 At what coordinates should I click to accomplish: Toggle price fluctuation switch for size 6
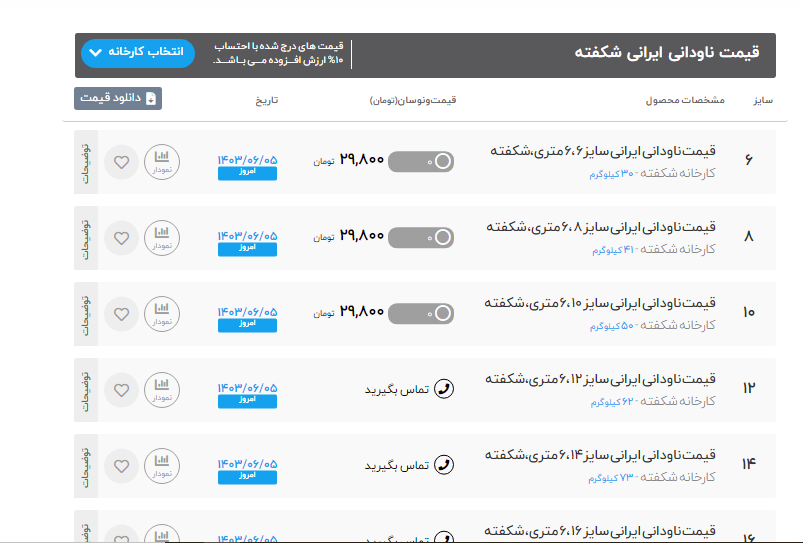(421, 161)
